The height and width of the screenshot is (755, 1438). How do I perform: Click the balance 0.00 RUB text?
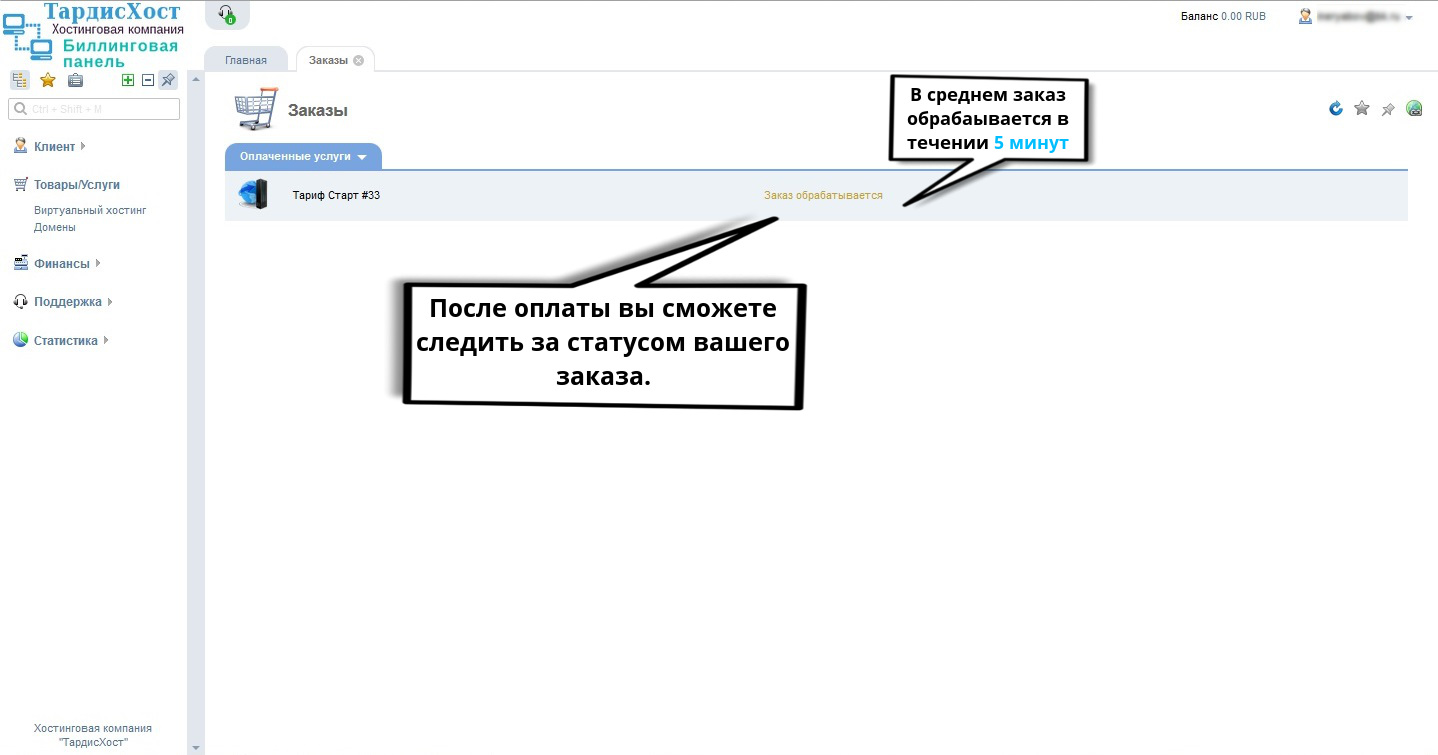(1223, 17)
